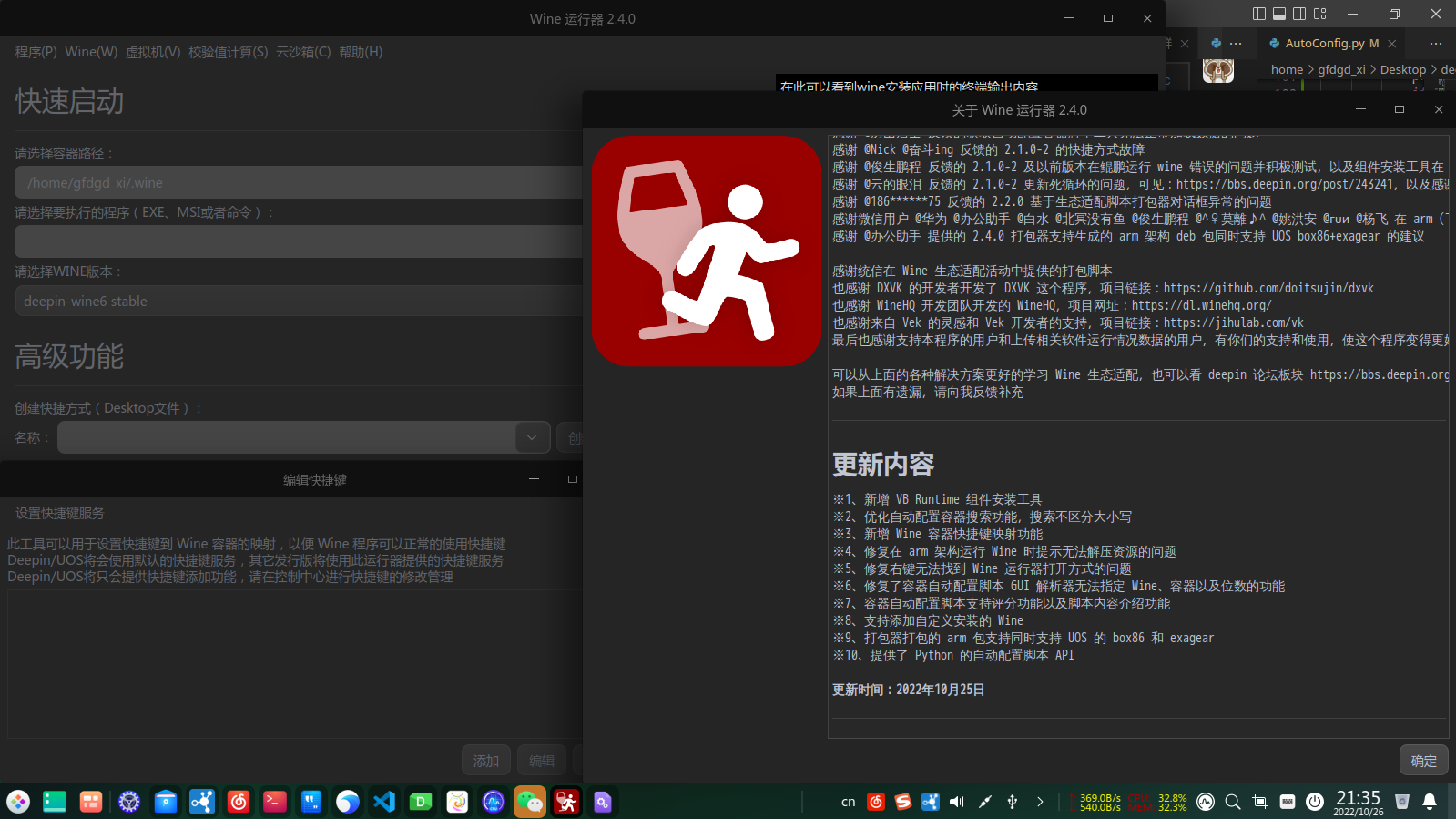Click the gfdgd_xi breadcrumb in VS Code

1341,69
